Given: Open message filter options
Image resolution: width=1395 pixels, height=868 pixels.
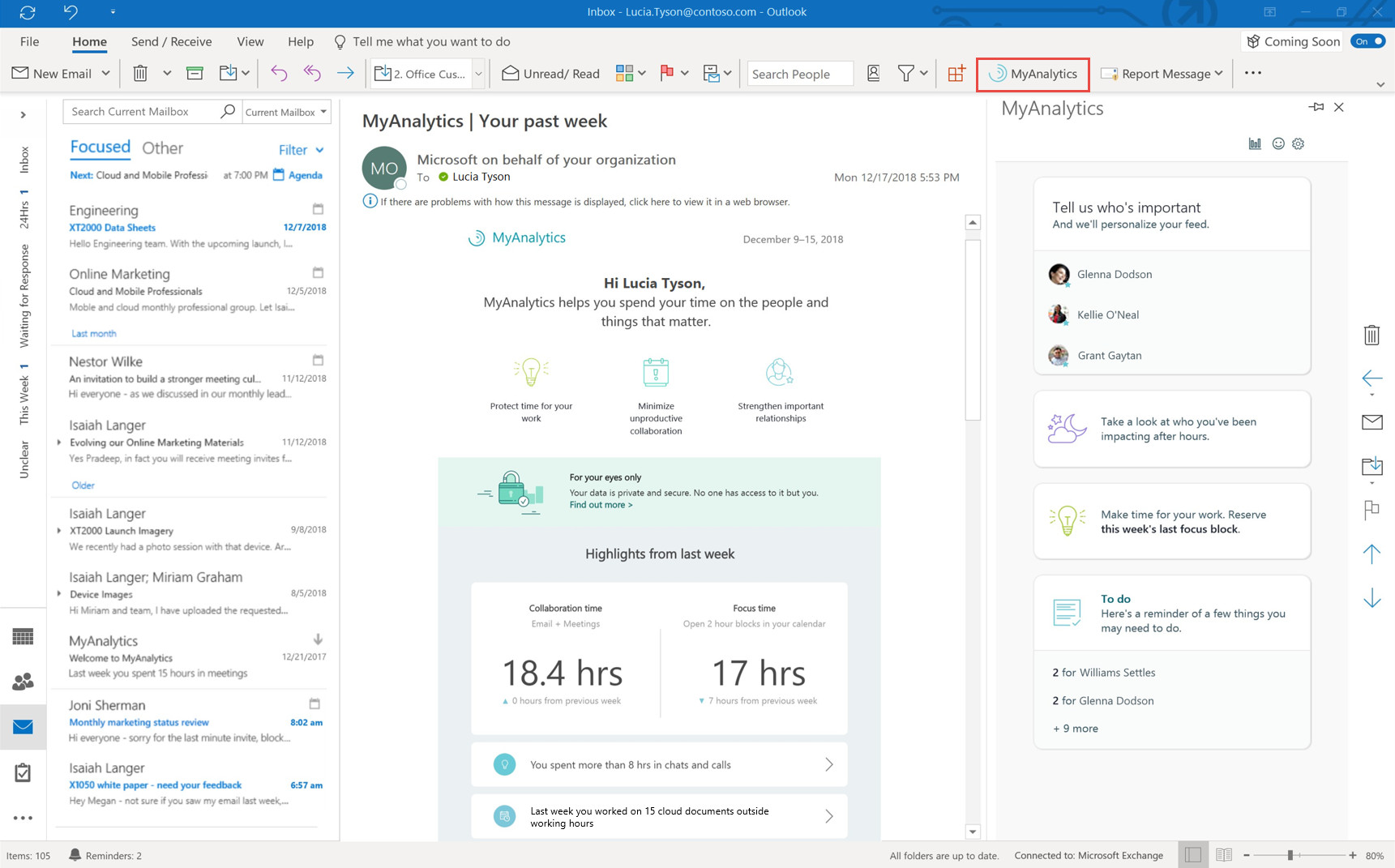Looking at the screenshot, I should point(301,150).
